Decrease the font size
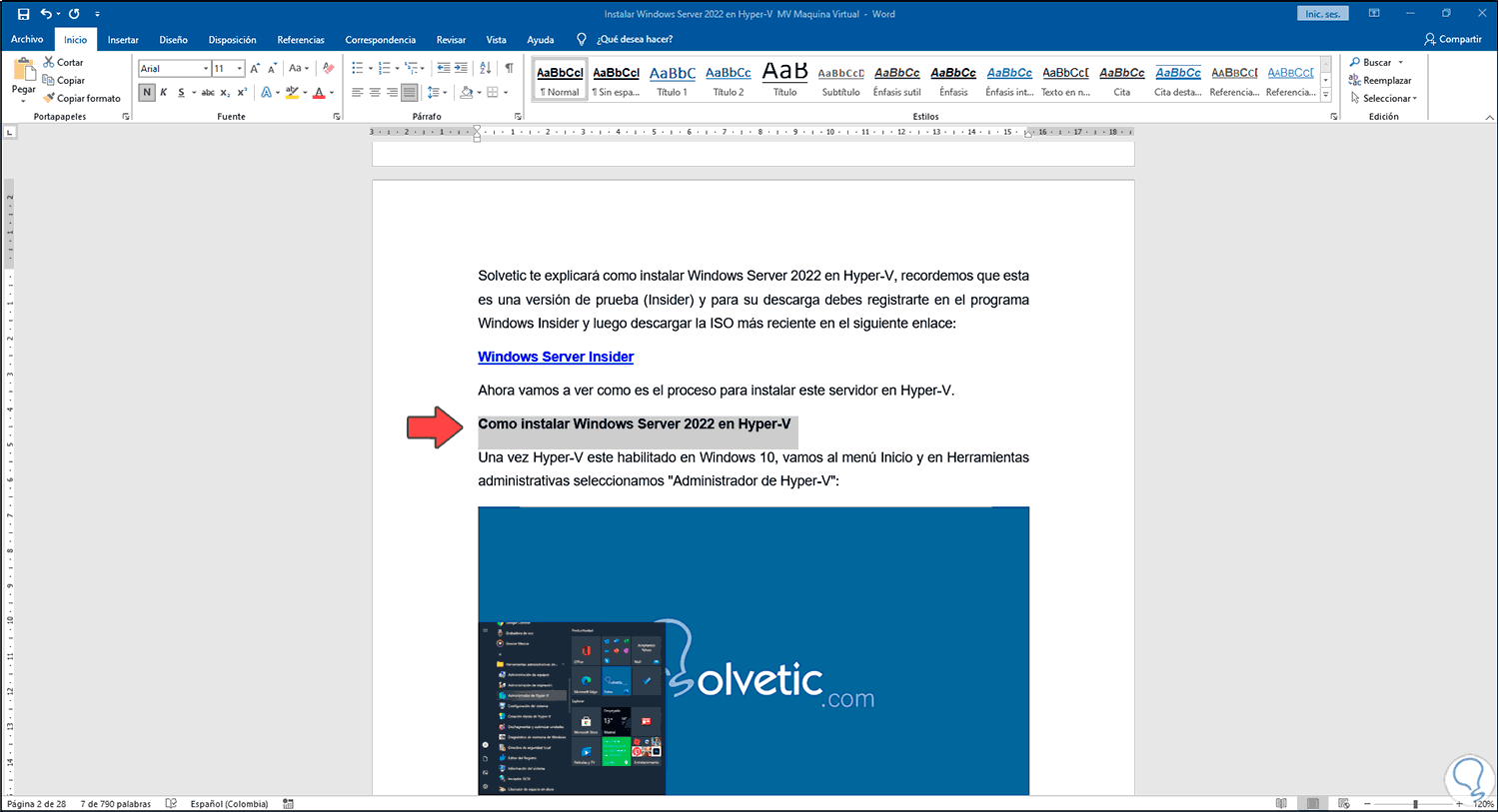1499x812 pixels. pos(272,68)
